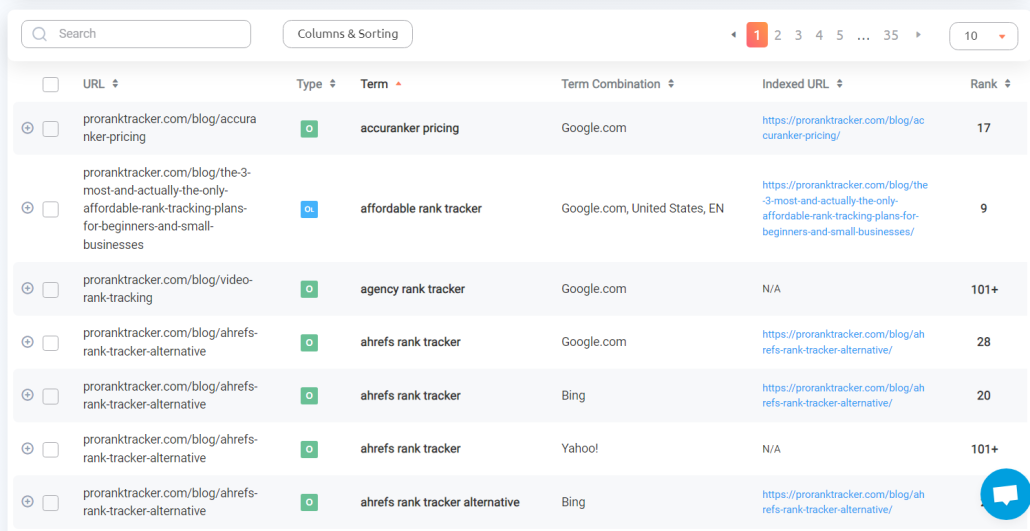
Task: Check the ahrefs rank tracker Google.com row checkbox
Action: click(51, 342)
